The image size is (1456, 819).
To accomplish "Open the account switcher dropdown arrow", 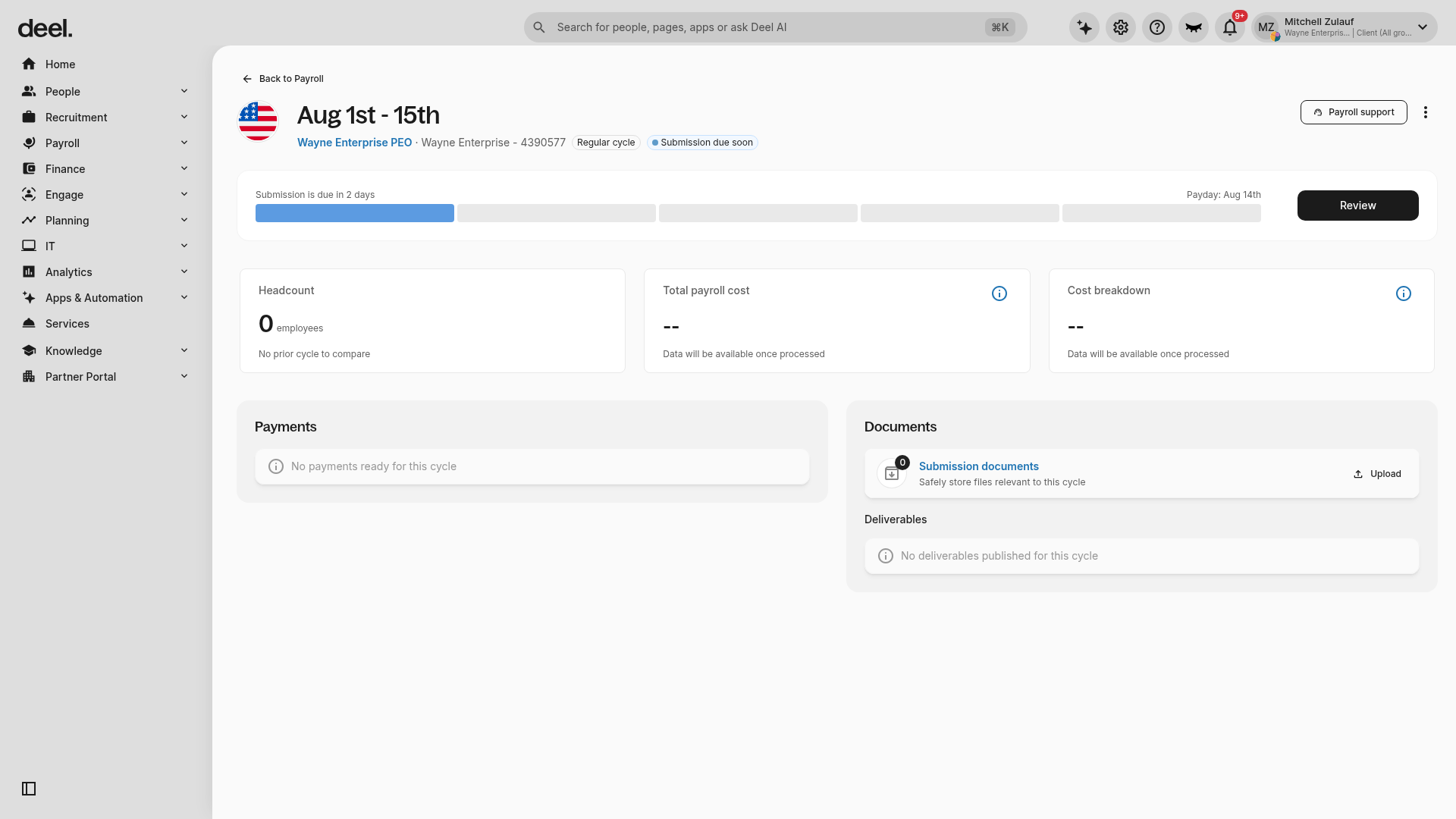I will [1423, 27].
